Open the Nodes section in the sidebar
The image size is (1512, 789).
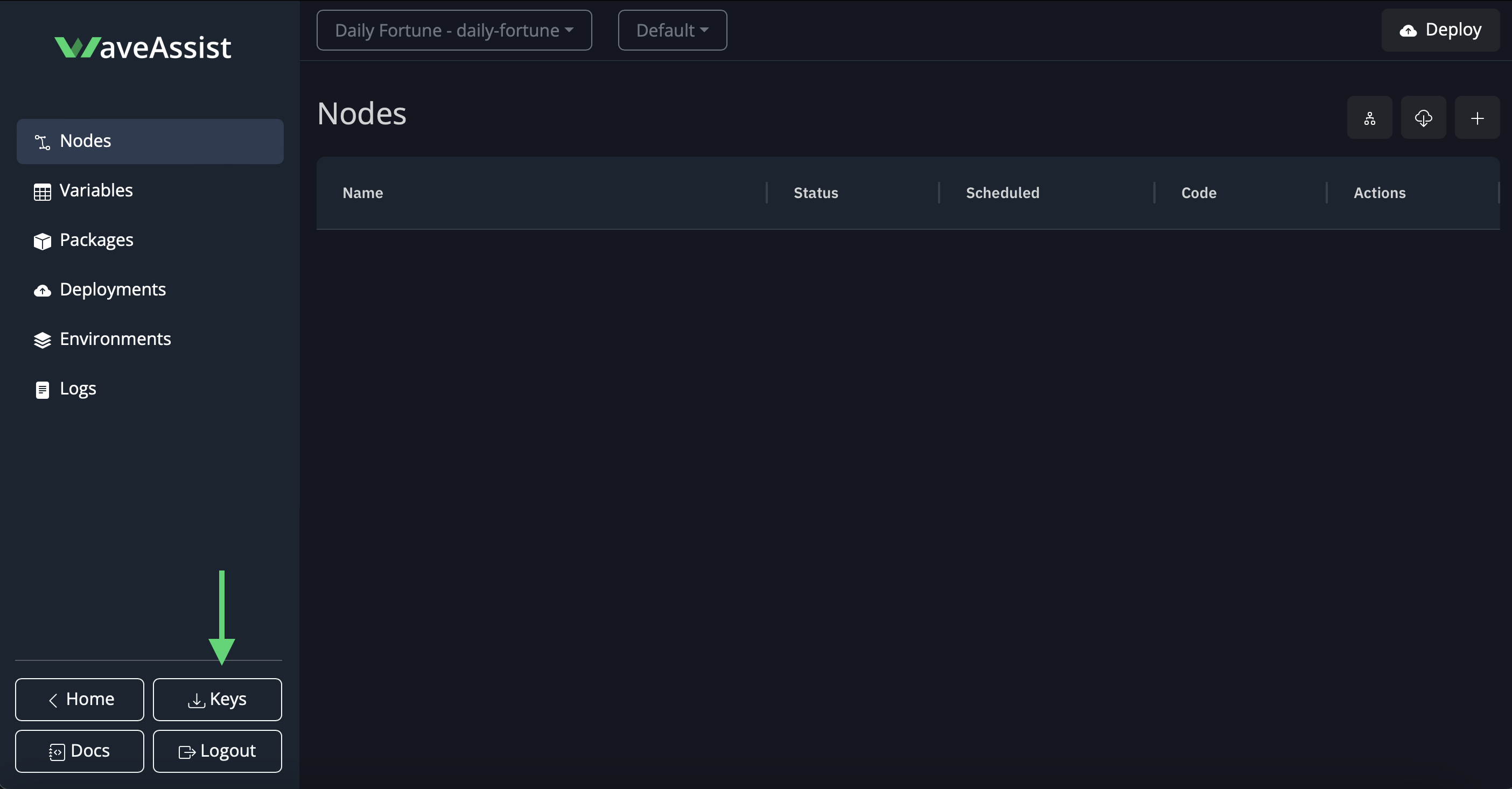click(x=85, y=141)
